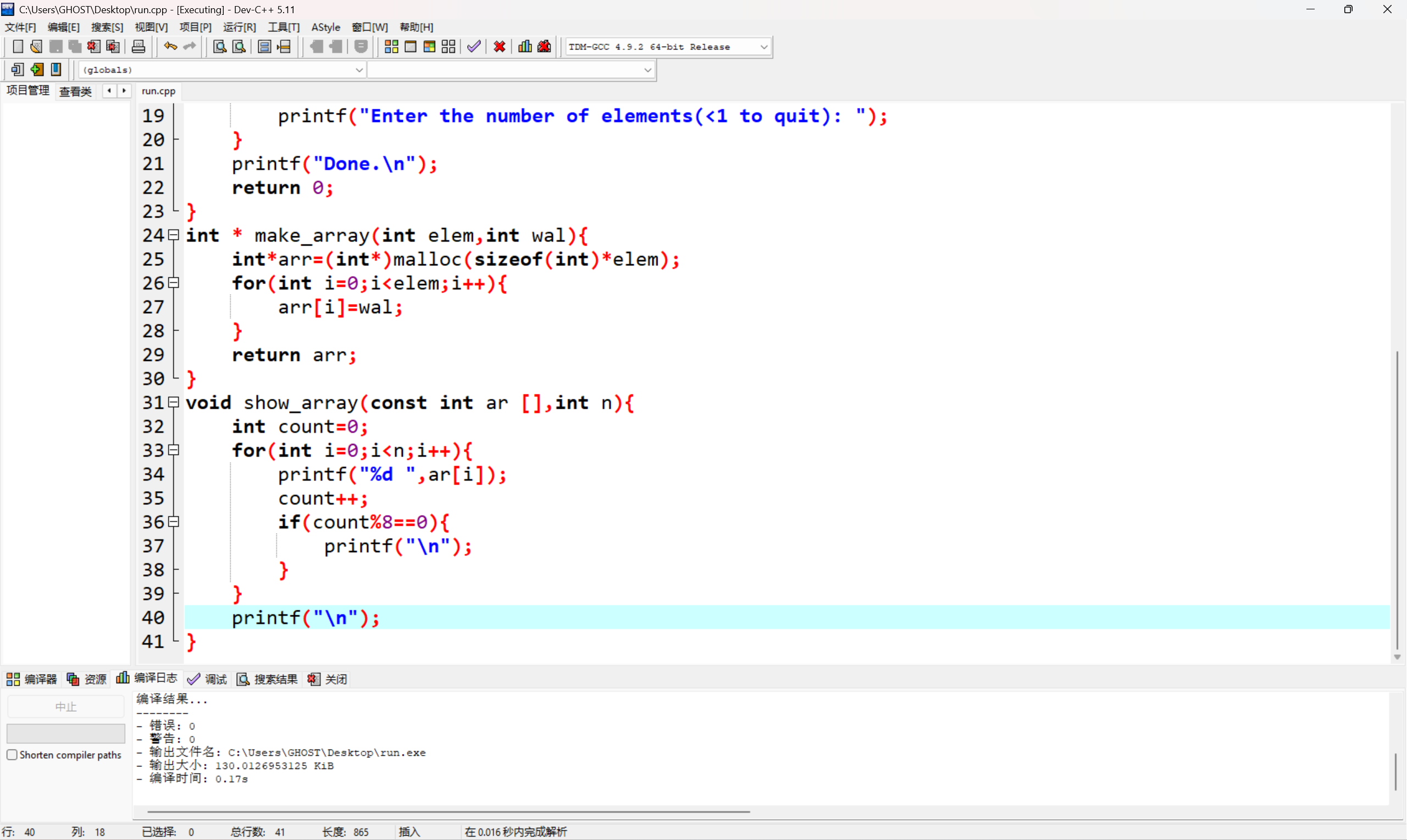Click the red X stop execution icon

coord(499,47)
